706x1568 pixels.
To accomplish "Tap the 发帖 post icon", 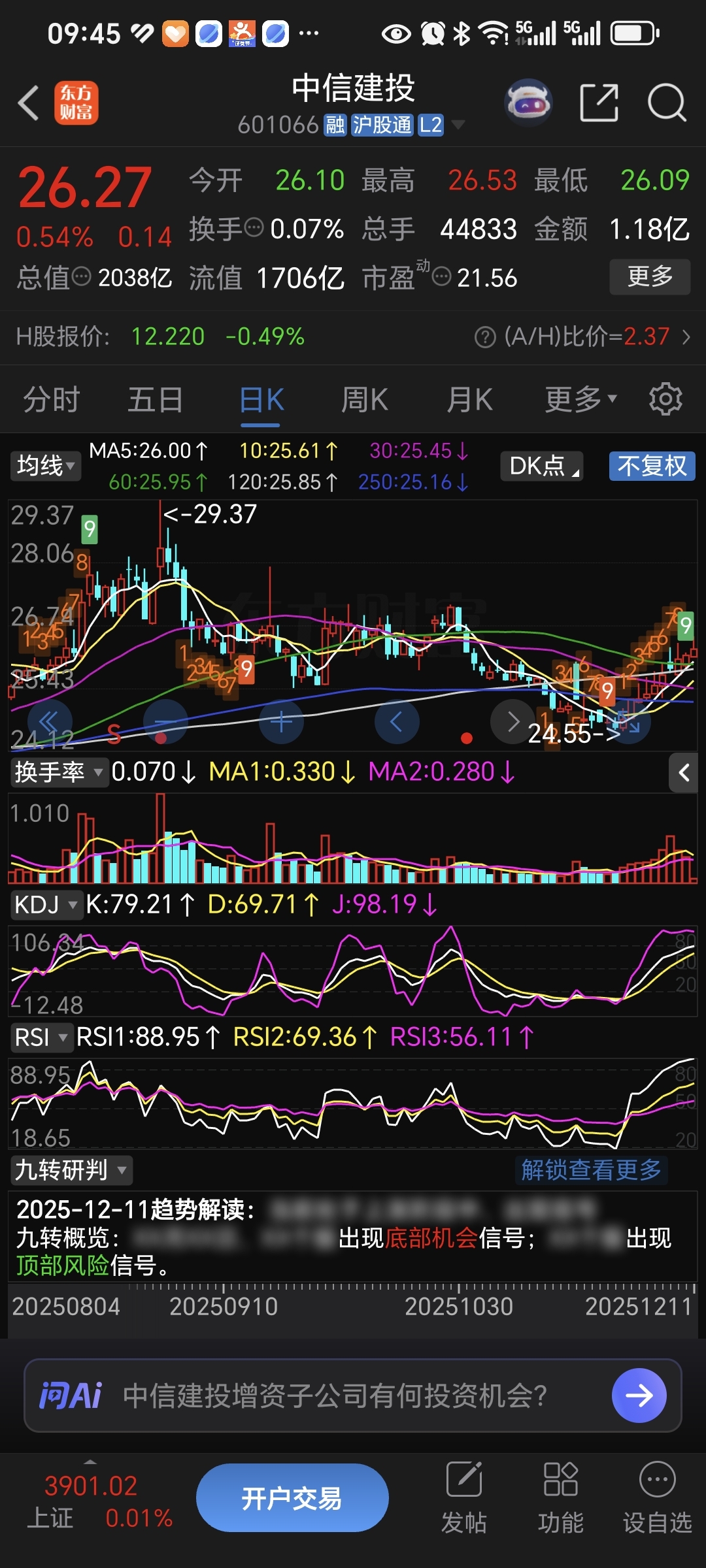I will point(464,1497).
